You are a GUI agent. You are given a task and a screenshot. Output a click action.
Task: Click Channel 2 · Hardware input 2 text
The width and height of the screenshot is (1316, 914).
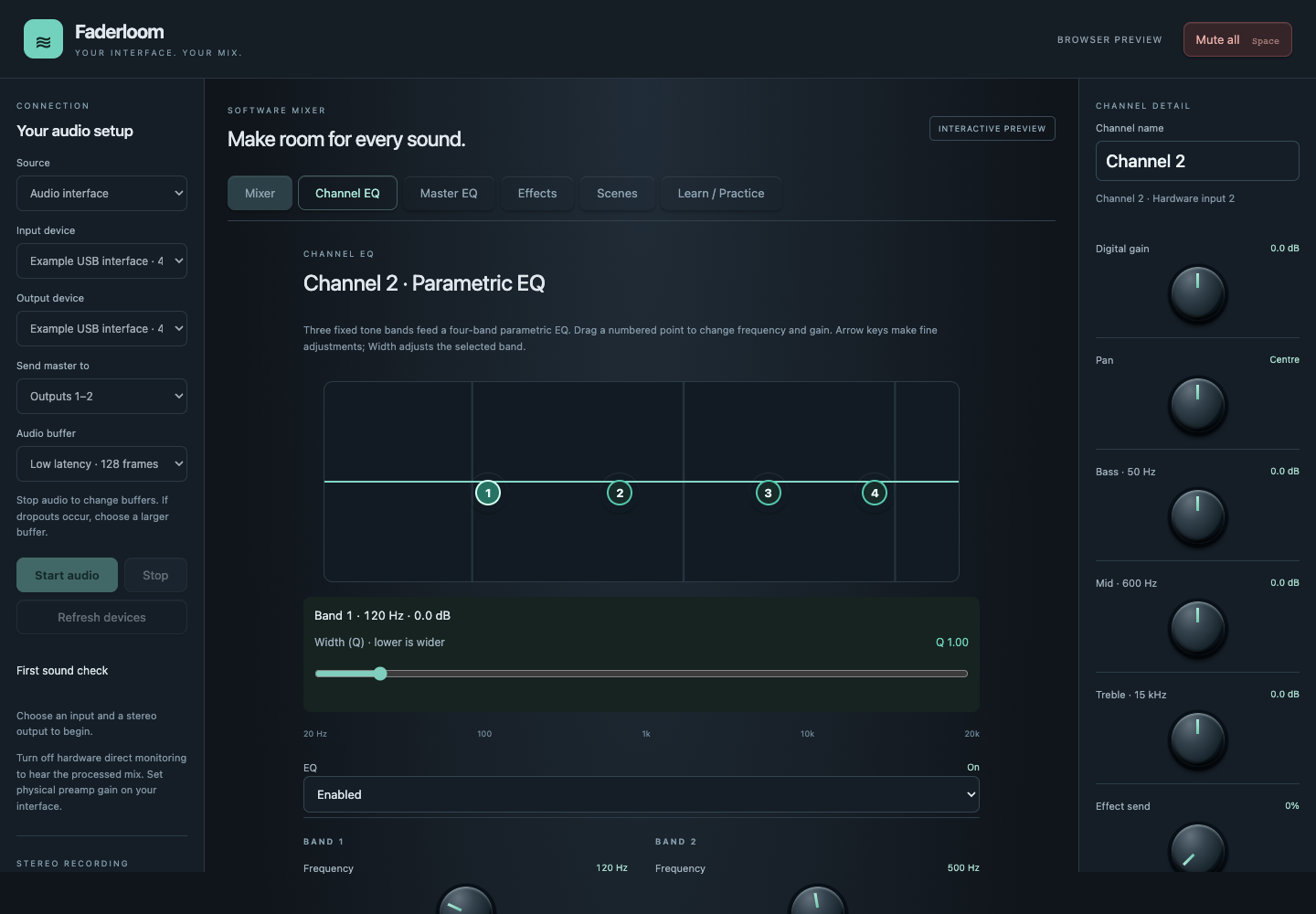point(1165,198)
